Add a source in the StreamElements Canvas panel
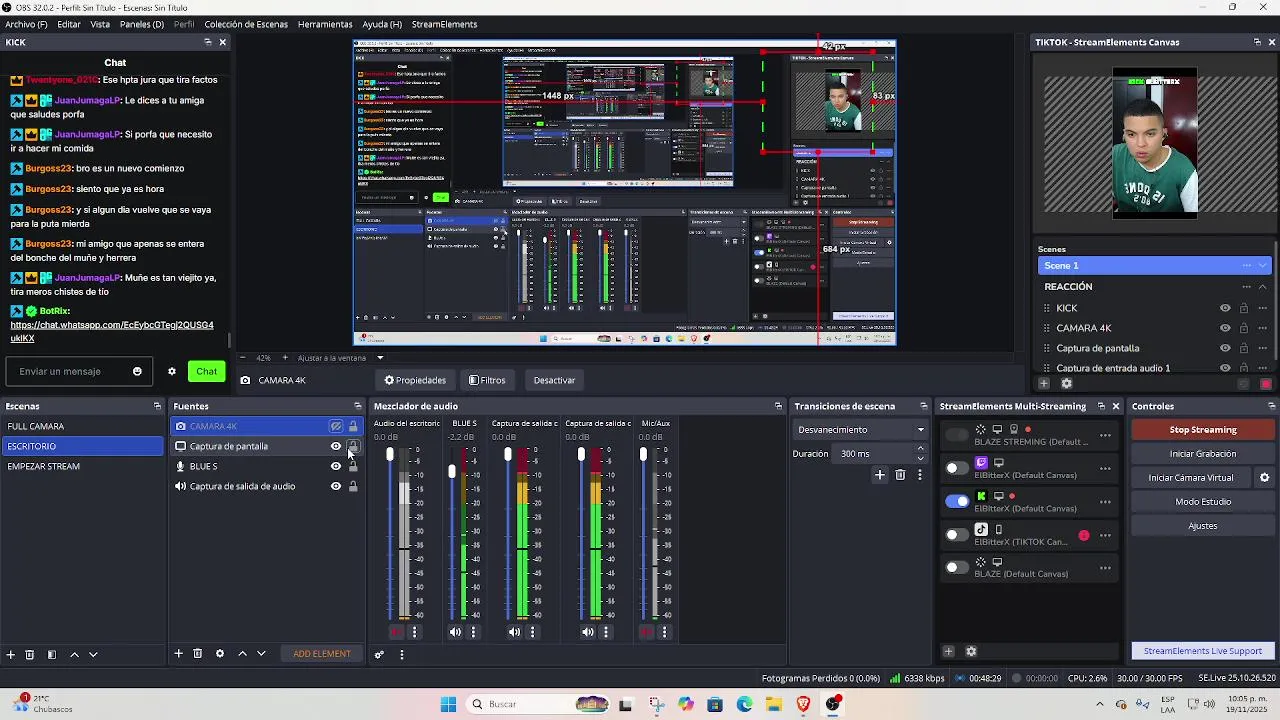This screenshot has width=1280, height=720. 1044,384
